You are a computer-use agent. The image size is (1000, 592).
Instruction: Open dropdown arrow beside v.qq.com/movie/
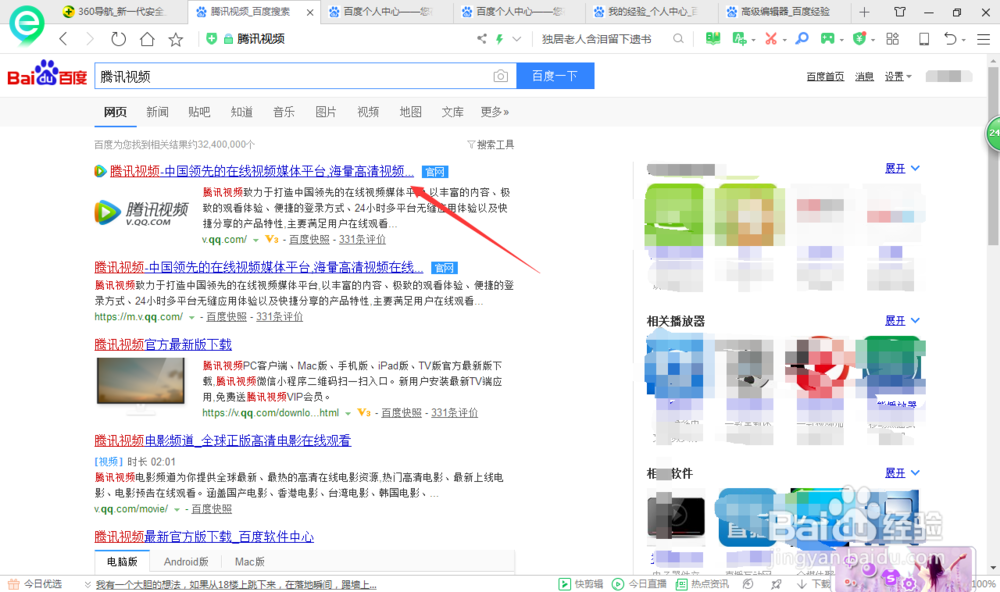177,509
